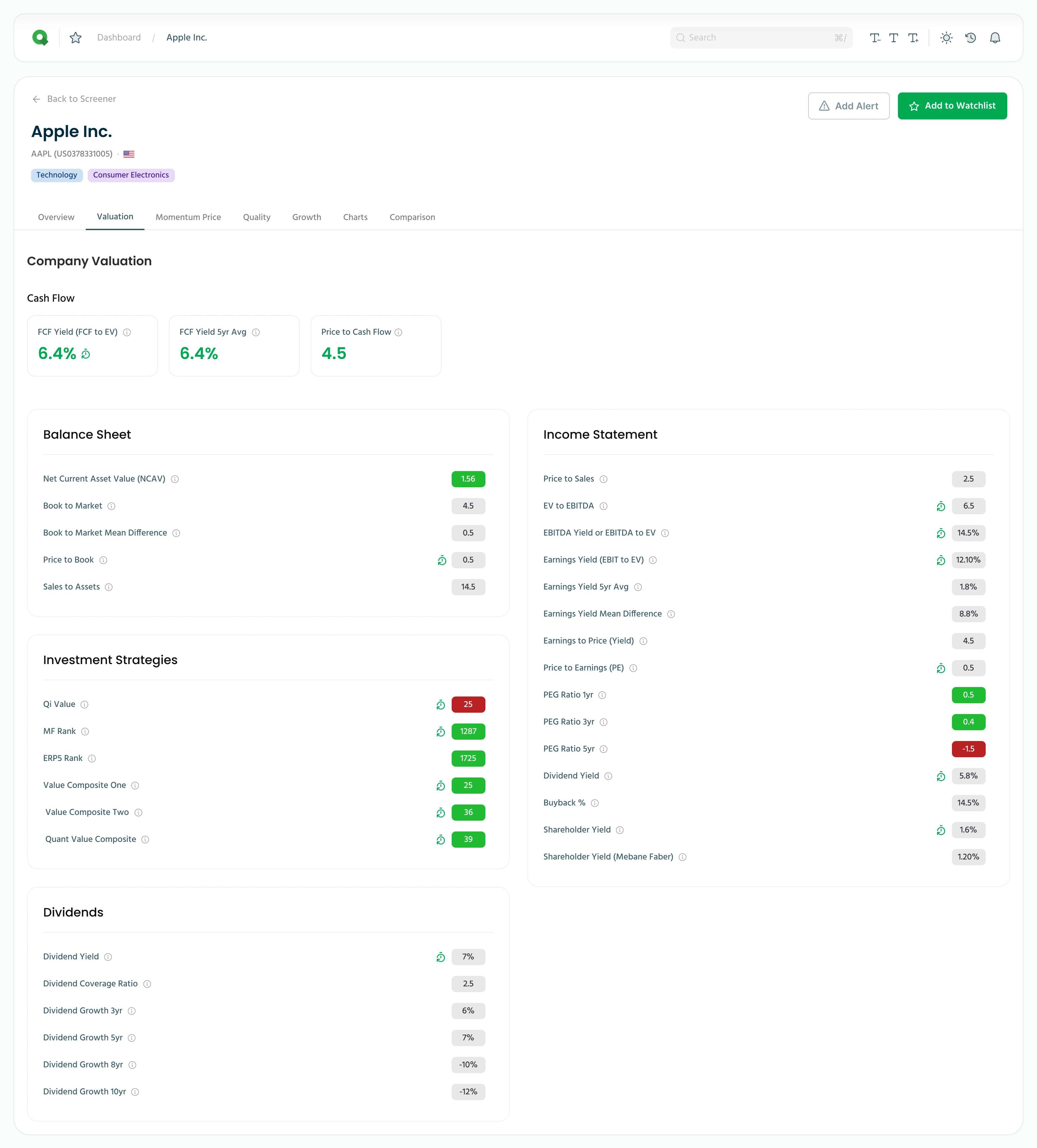Click history icon in Price to Earnings (PE) row
The height and width of the screenshot is (1148, 1037).
click(x=941, y=668)
